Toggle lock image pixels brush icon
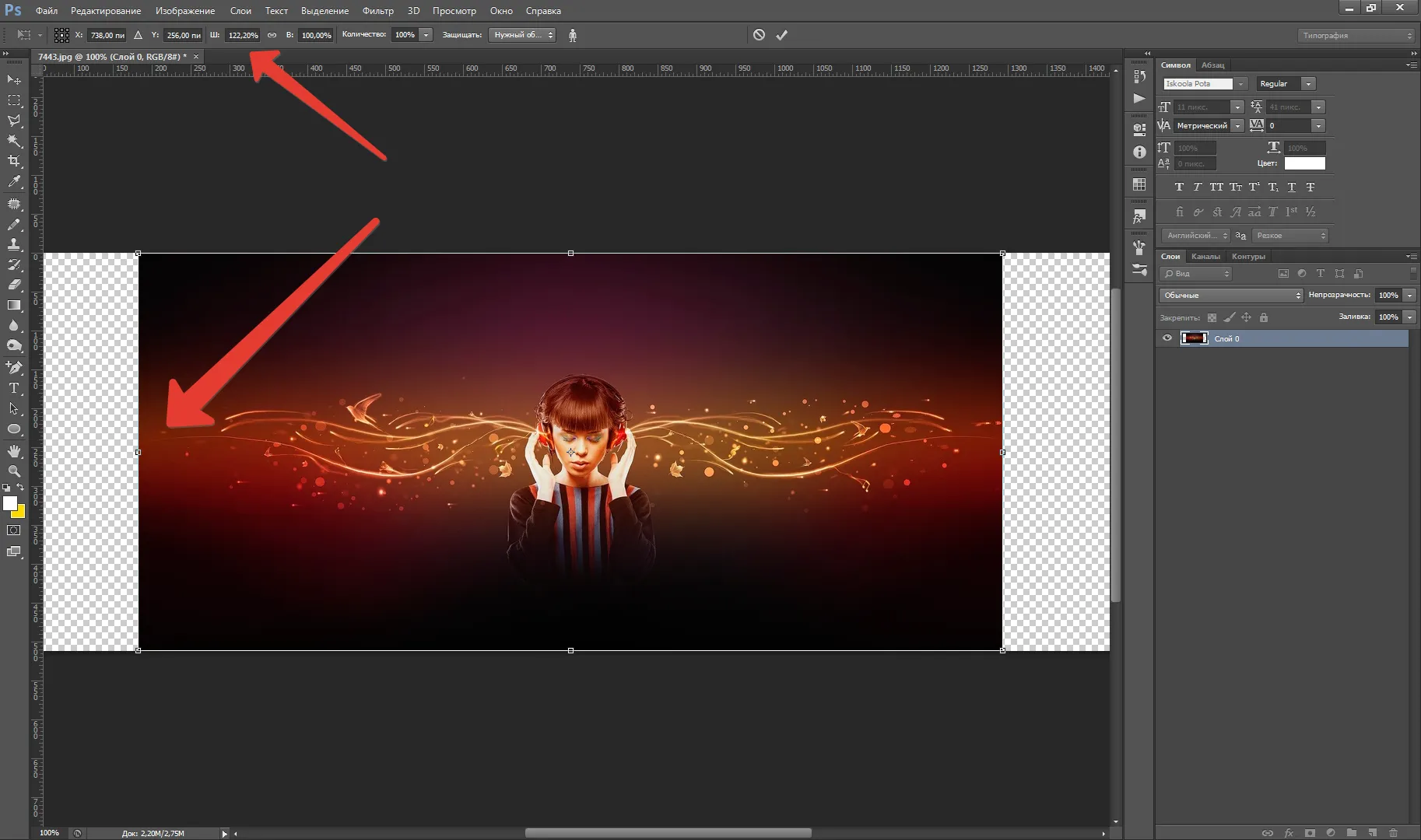Image resolution: width=1421 pixels, height=840 pixels. tap(1229, 317)
